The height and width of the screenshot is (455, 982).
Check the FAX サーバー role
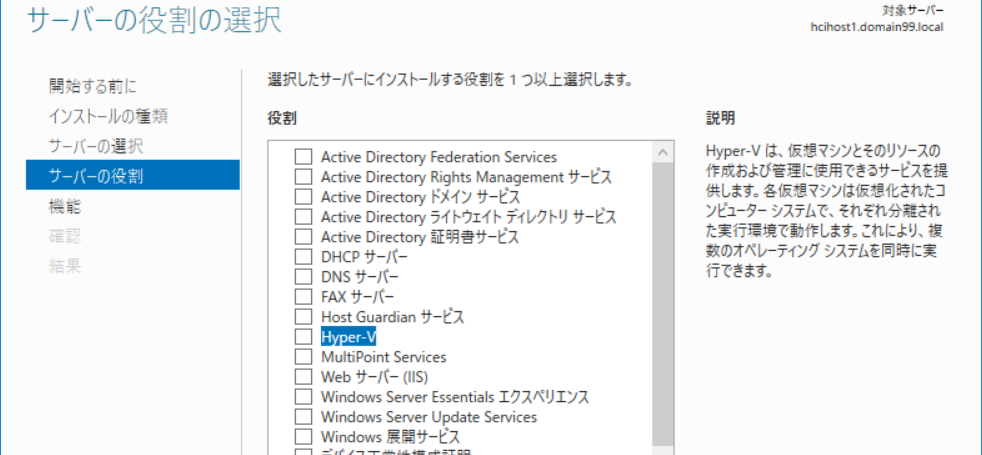(303, 297)
